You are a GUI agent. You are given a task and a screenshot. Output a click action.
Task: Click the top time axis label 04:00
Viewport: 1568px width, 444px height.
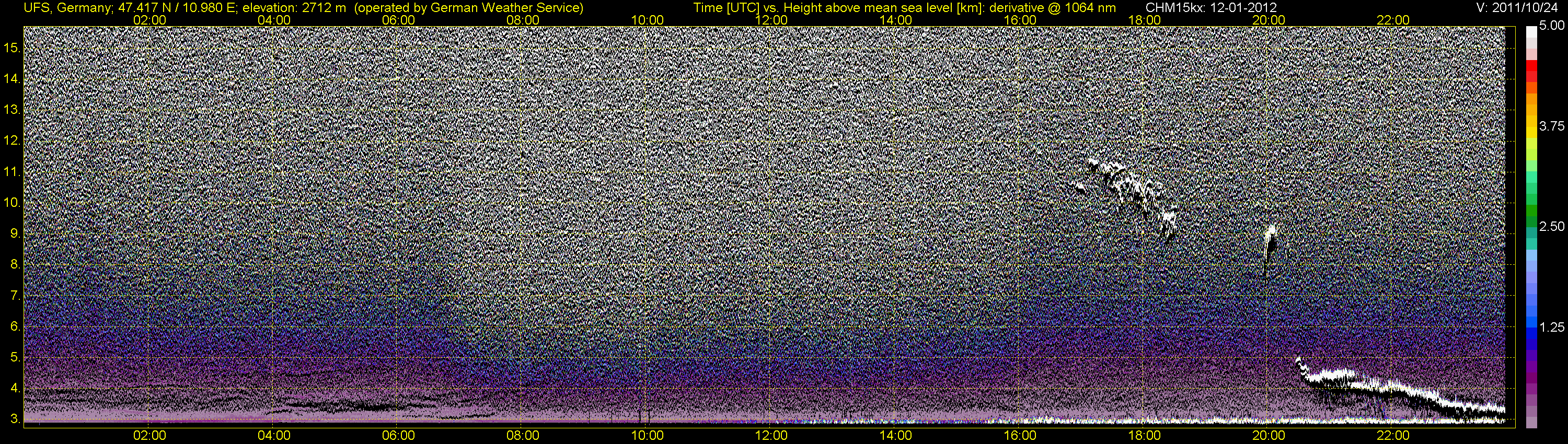pos(274,20)
